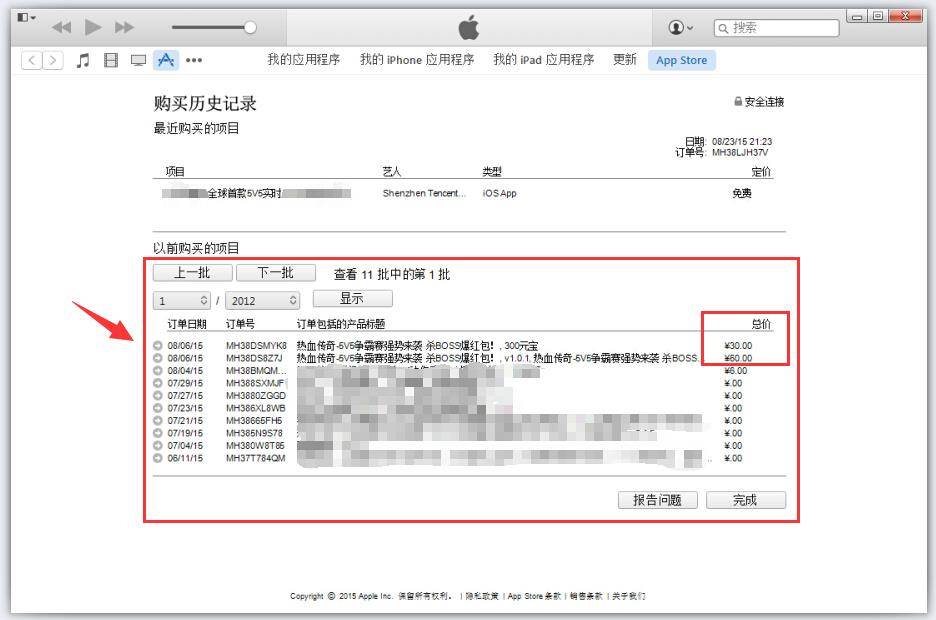This screenshot has width=936, height=620.
Task: Open the account user menu
Action: click(681, 27)
